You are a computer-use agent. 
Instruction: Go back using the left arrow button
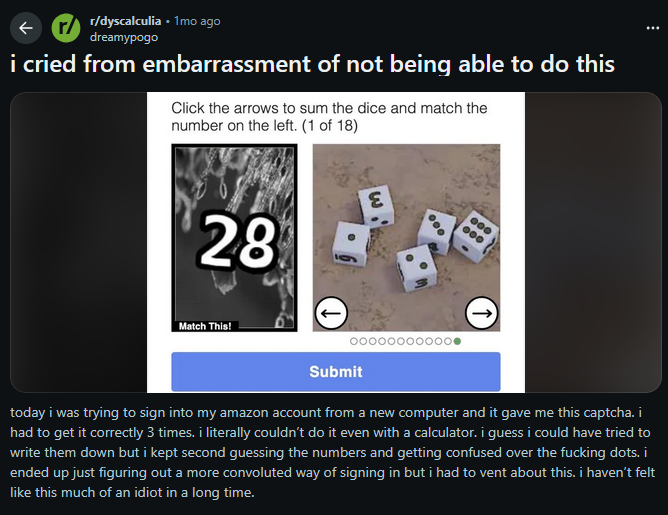tap(26, 28)
